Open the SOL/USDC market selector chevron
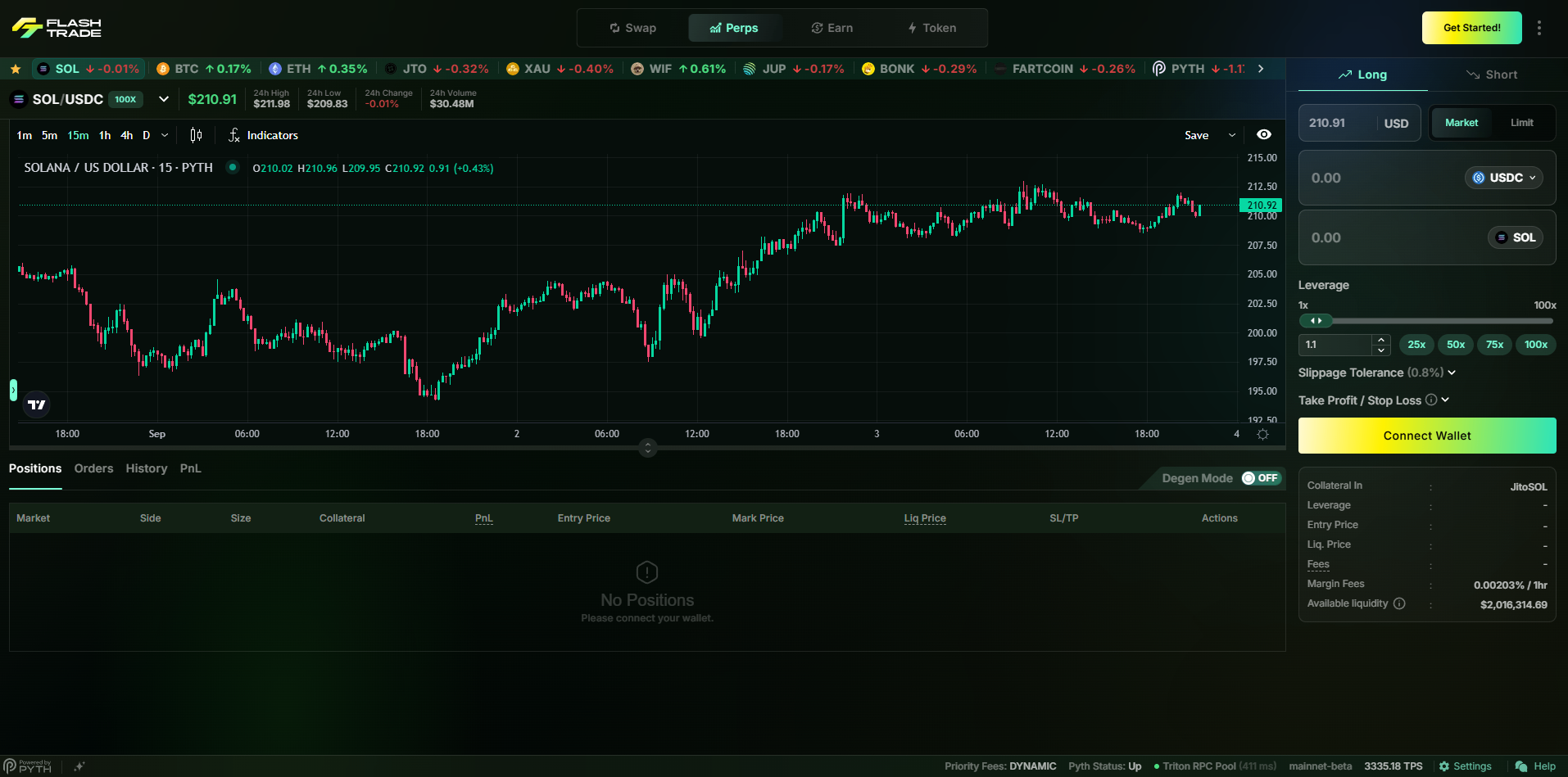 click(x=164, y=99)
